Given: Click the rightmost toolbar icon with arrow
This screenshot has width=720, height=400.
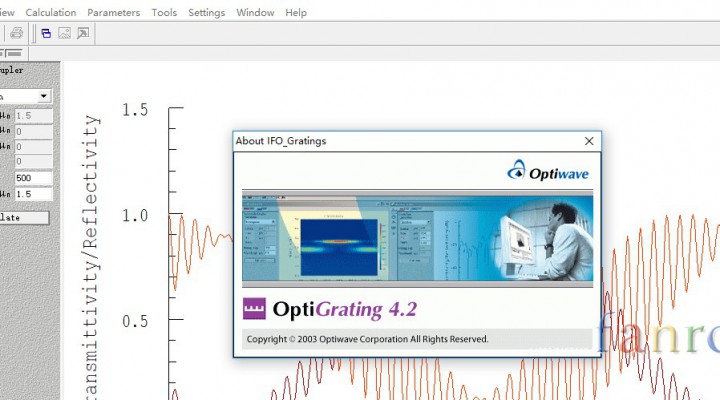Looking at the screenshot, I should coord(82,33).
